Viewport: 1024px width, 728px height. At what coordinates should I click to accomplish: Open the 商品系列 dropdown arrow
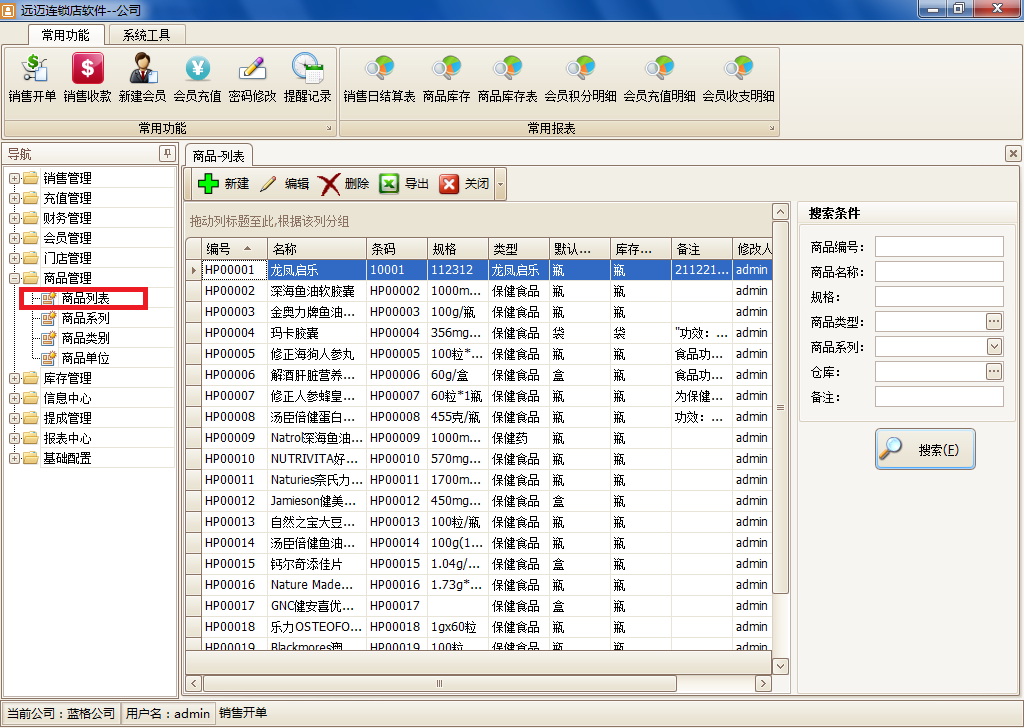pyautogui.click(x=993, y=347)
